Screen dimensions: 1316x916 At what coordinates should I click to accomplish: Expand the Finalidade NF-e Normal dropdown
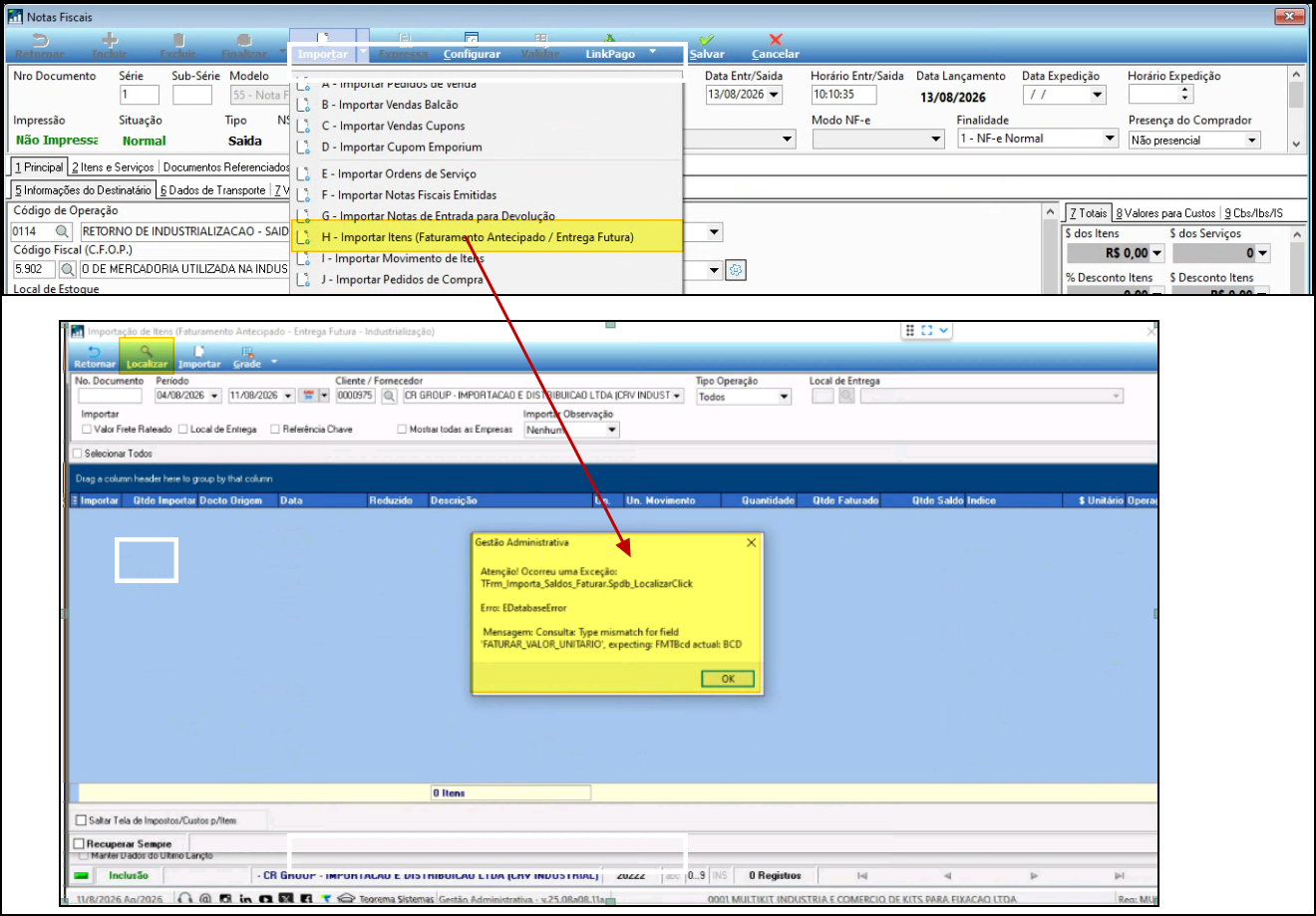pyautogui.click(x=1111, y=139)
